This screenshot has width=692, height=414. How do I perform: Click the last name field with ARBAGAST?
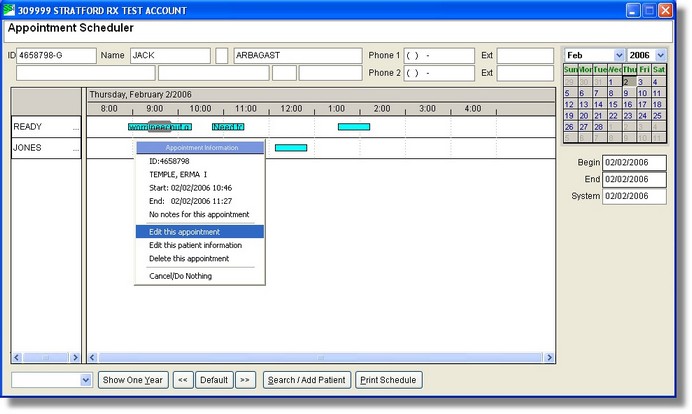tap(297, 56)
